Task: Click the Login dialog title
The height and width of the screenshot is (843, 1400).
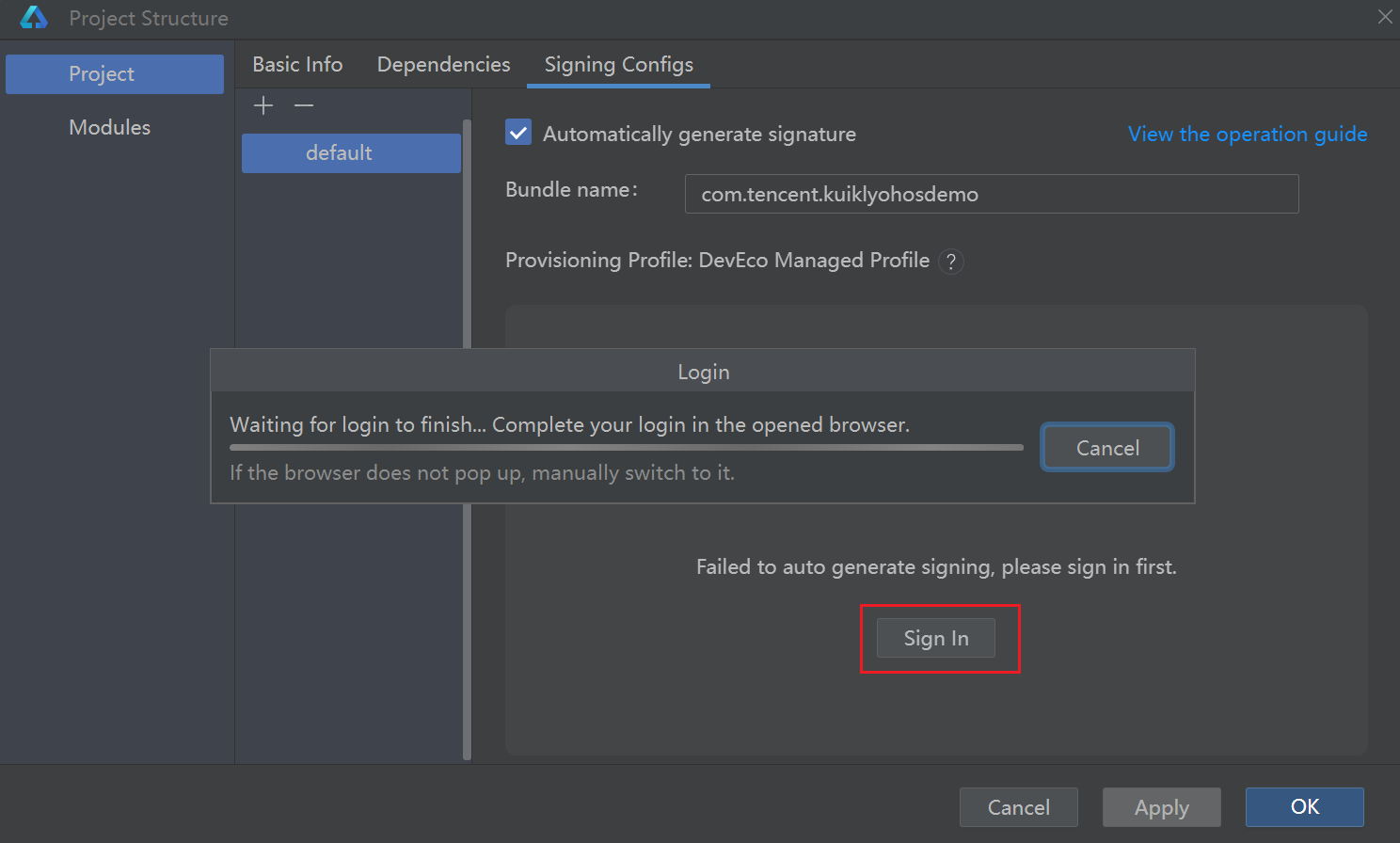Action: (704, 372)
